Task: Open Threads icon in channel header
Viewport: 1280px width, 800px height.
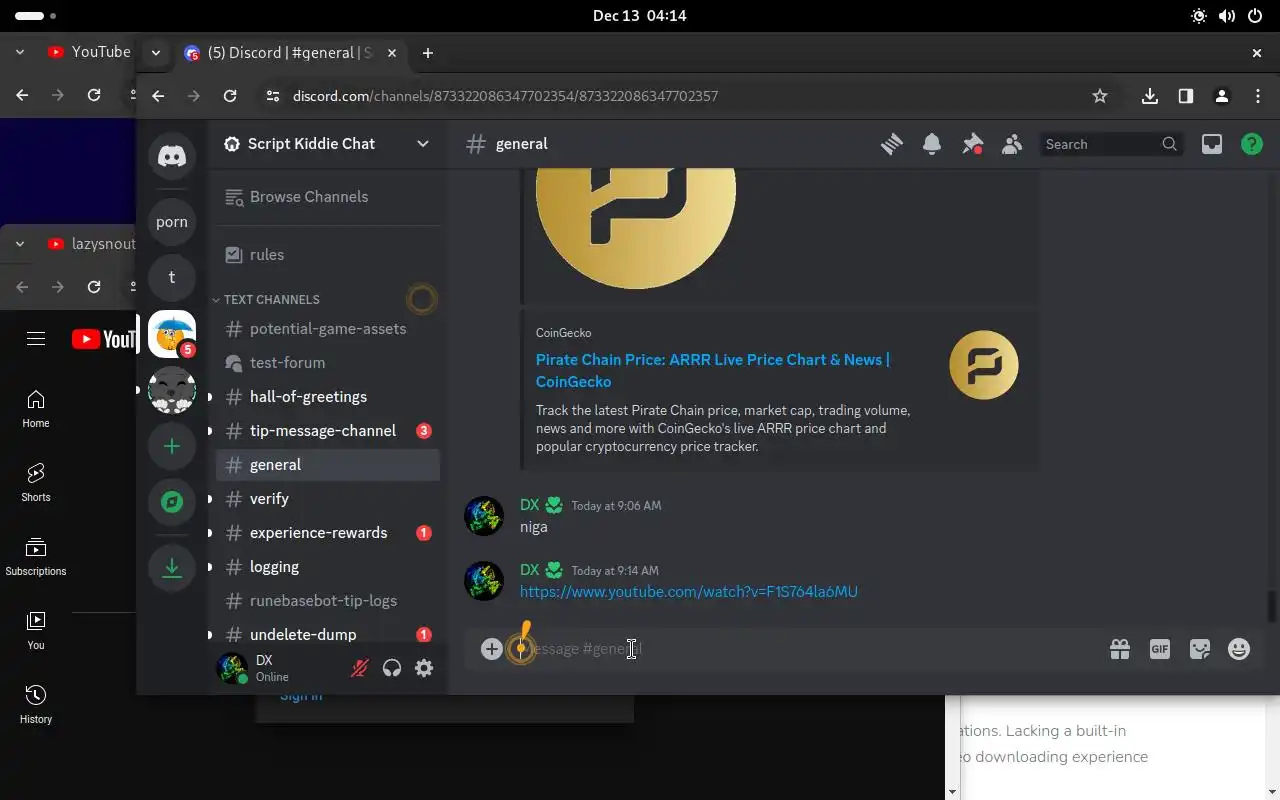Action: [892, 144]
